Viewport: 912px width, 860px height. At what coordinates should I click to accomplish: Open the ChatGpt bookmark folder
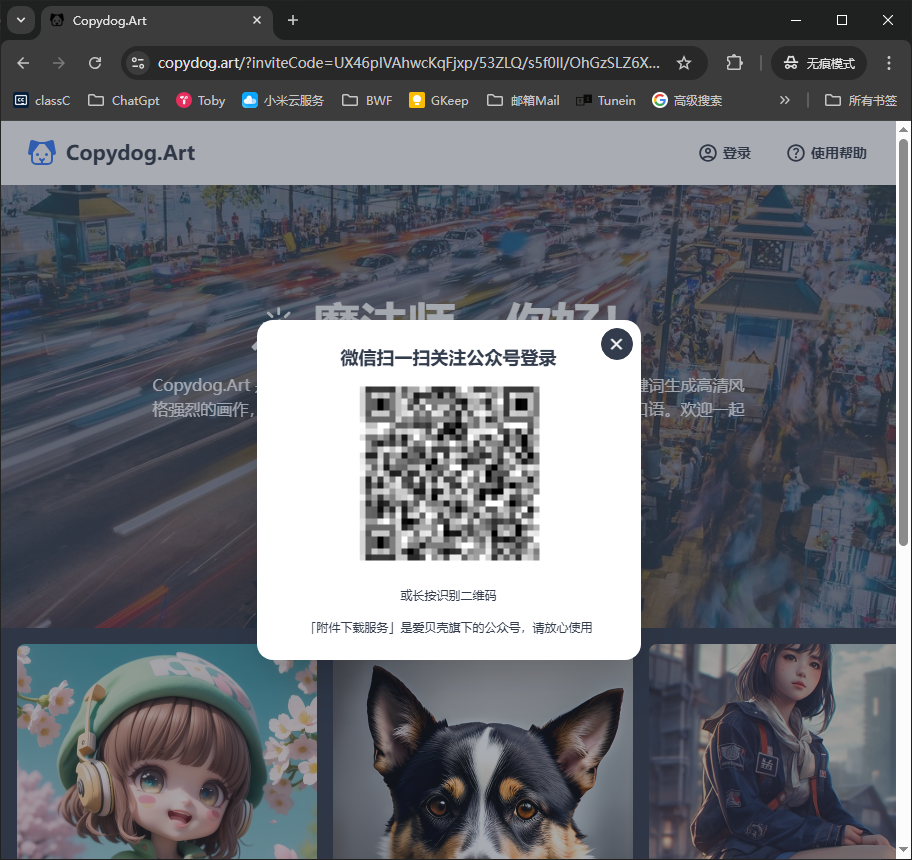click(123, 101)
